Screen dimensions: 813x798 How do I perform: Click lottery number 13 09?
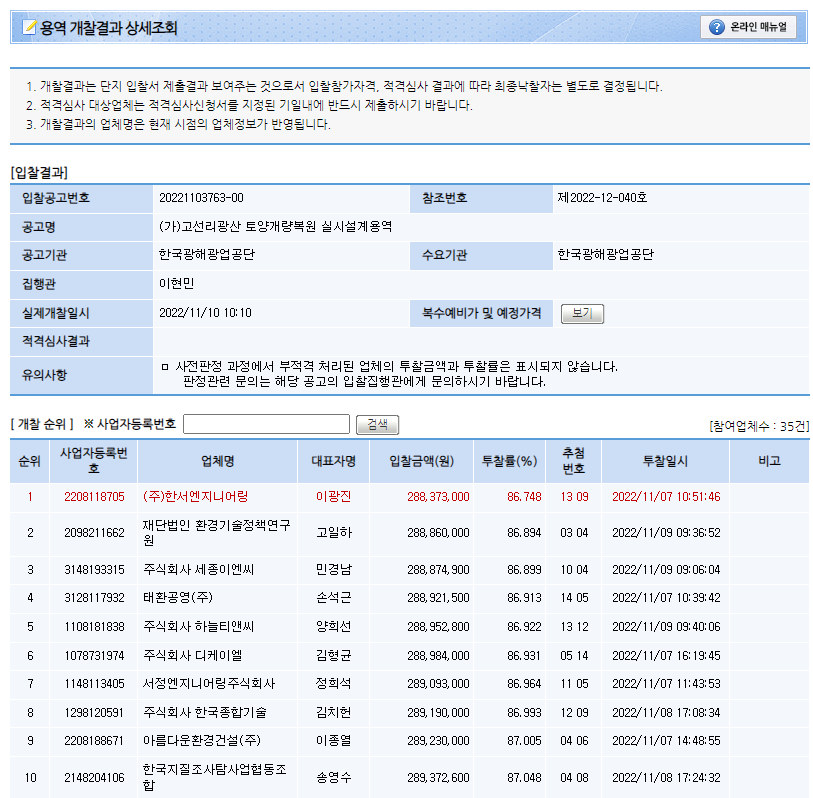tap(574, 497)
